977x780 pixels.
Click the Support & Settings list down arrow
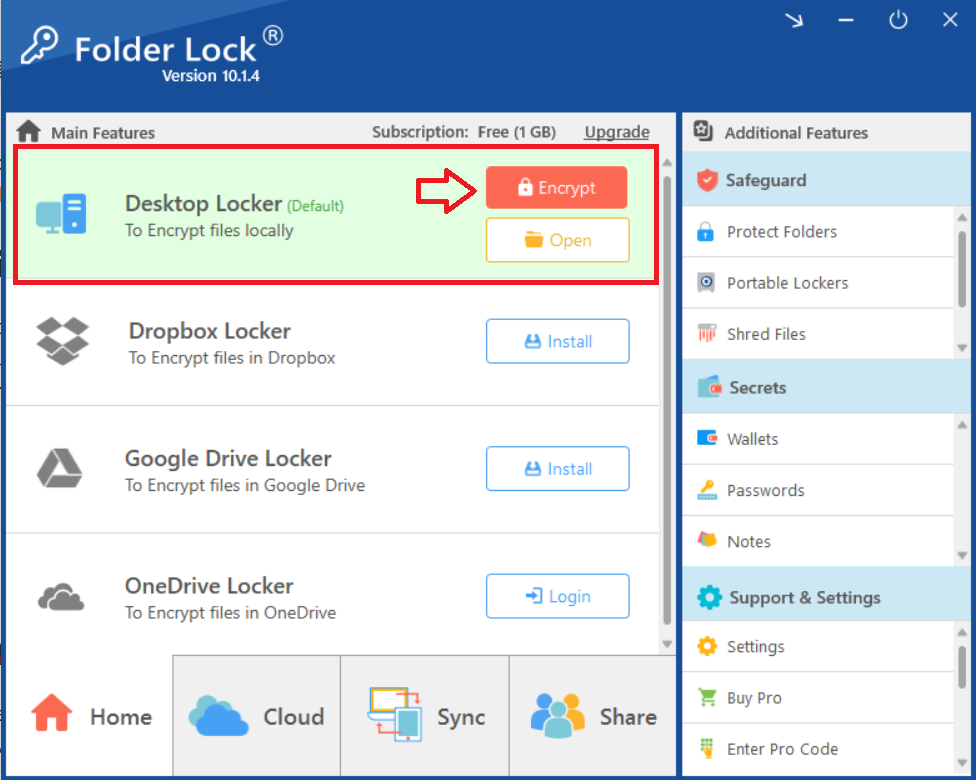coord(962,763)
